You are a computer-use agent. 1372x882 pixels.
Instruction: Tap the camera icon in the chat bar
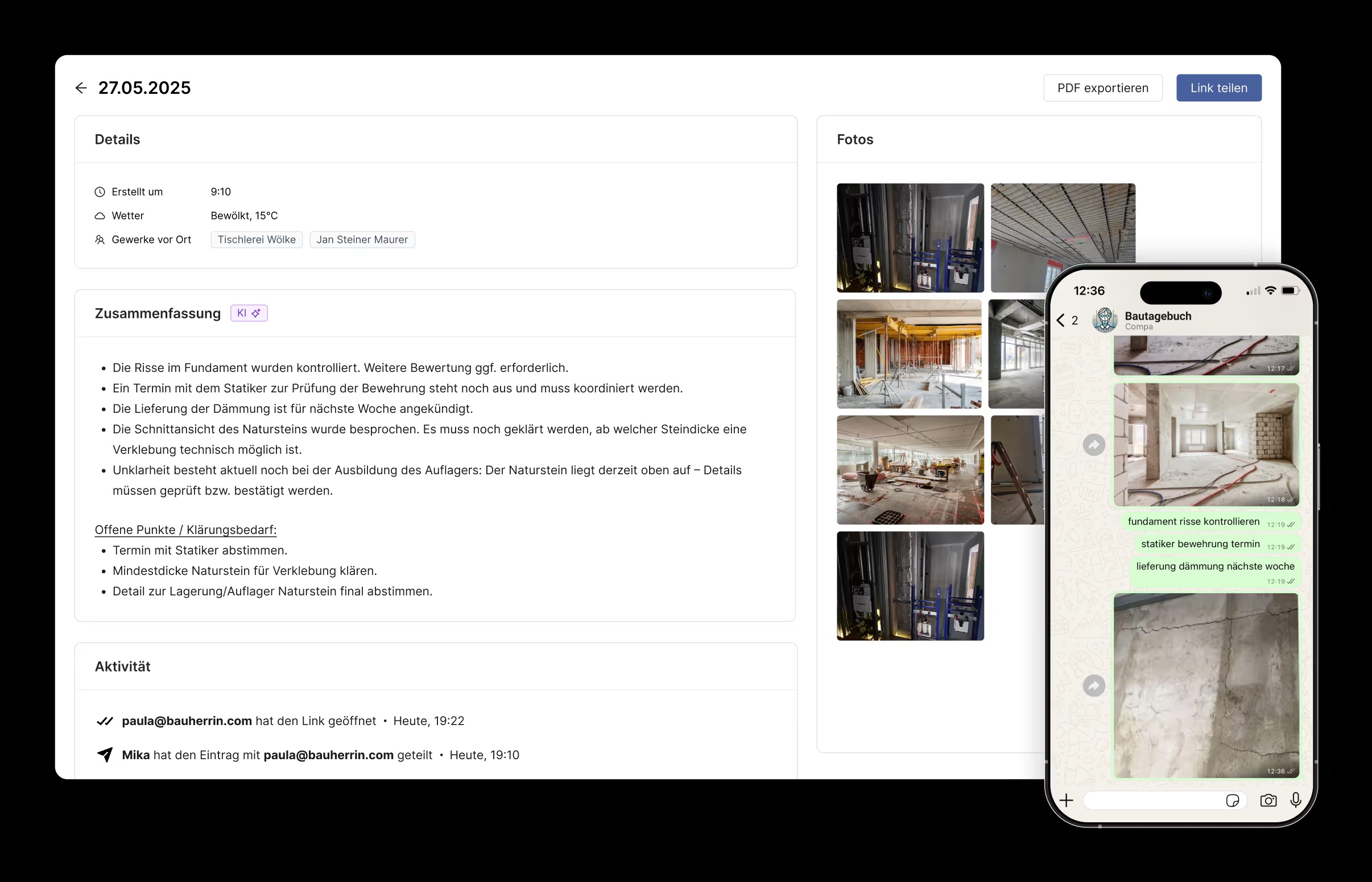(1268, 801)
